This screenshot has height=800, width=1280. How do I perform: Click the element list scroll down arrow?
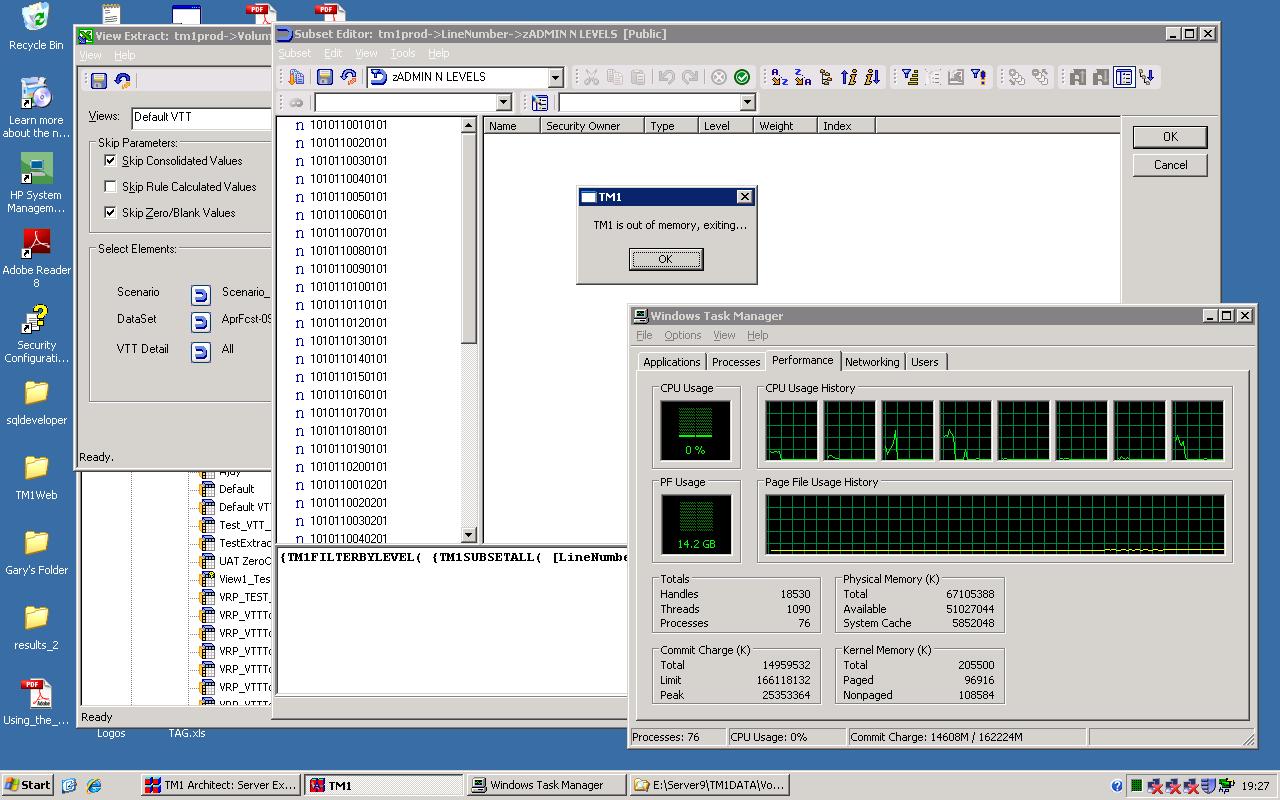coord(468,535)
